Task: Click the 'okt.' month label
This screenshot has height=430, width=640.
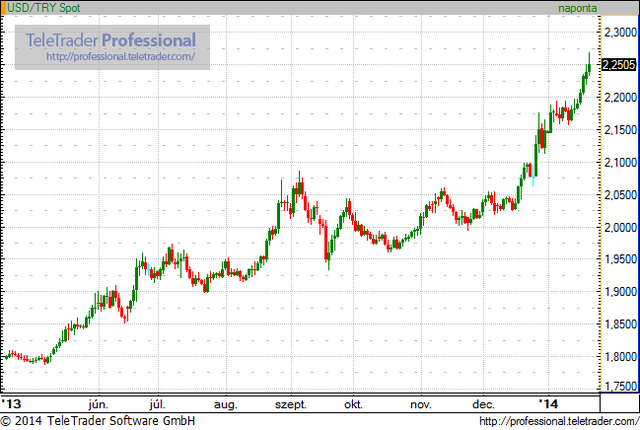Action: click(353, 404)
